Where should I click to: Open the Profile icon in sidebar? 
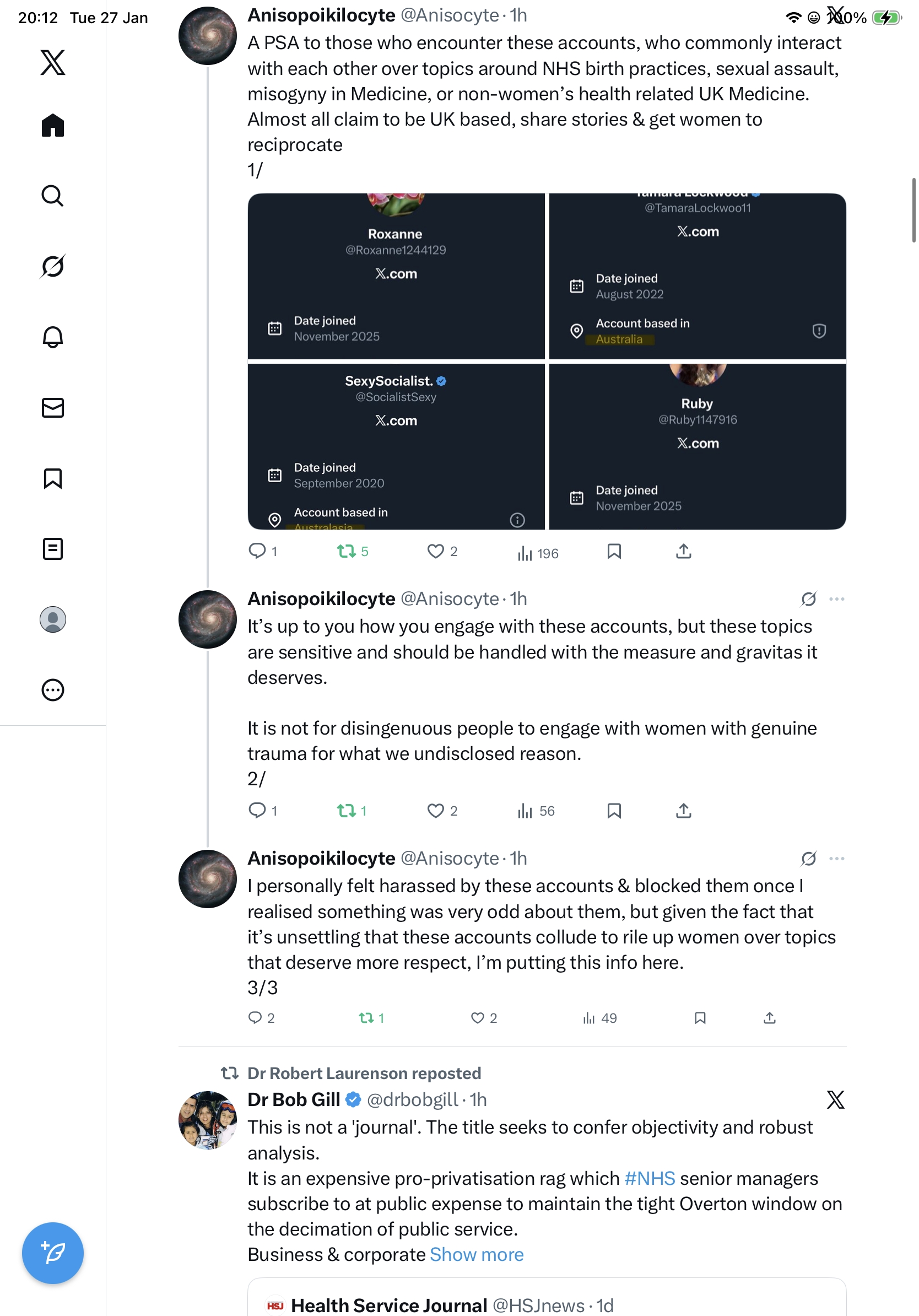(x=53, y=619)
